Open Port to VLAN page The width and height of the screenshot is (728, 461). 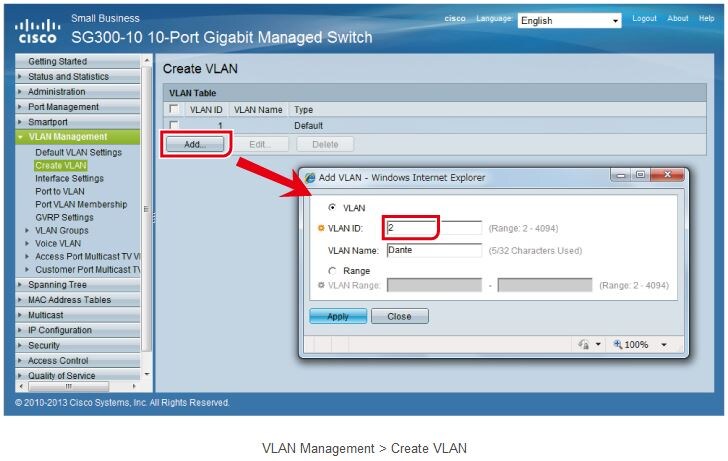click(x=60, y=191)
